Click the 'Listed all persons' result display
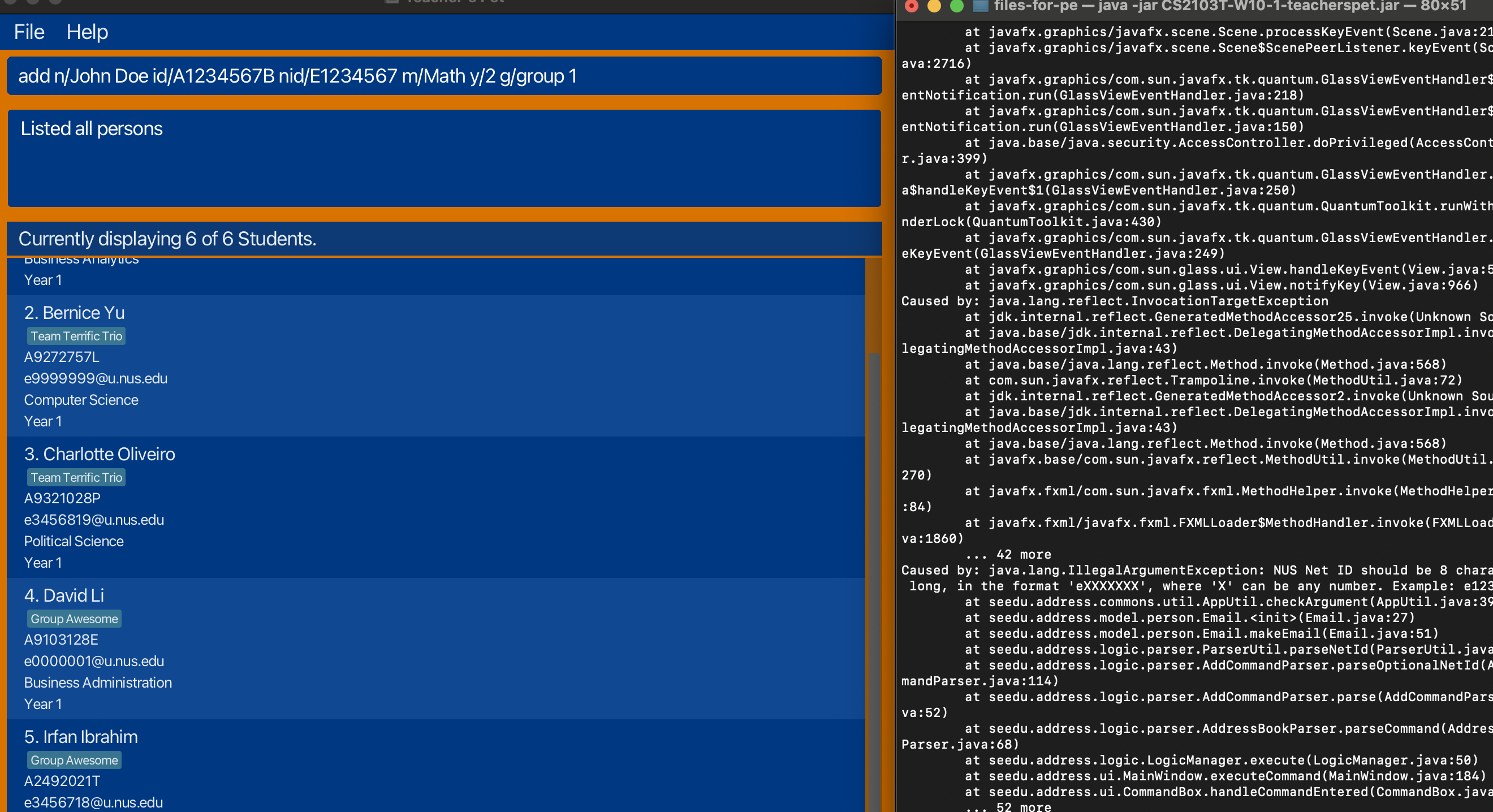Image resolution: width=1493 pixels, height=812 pixels. point(443,158)
